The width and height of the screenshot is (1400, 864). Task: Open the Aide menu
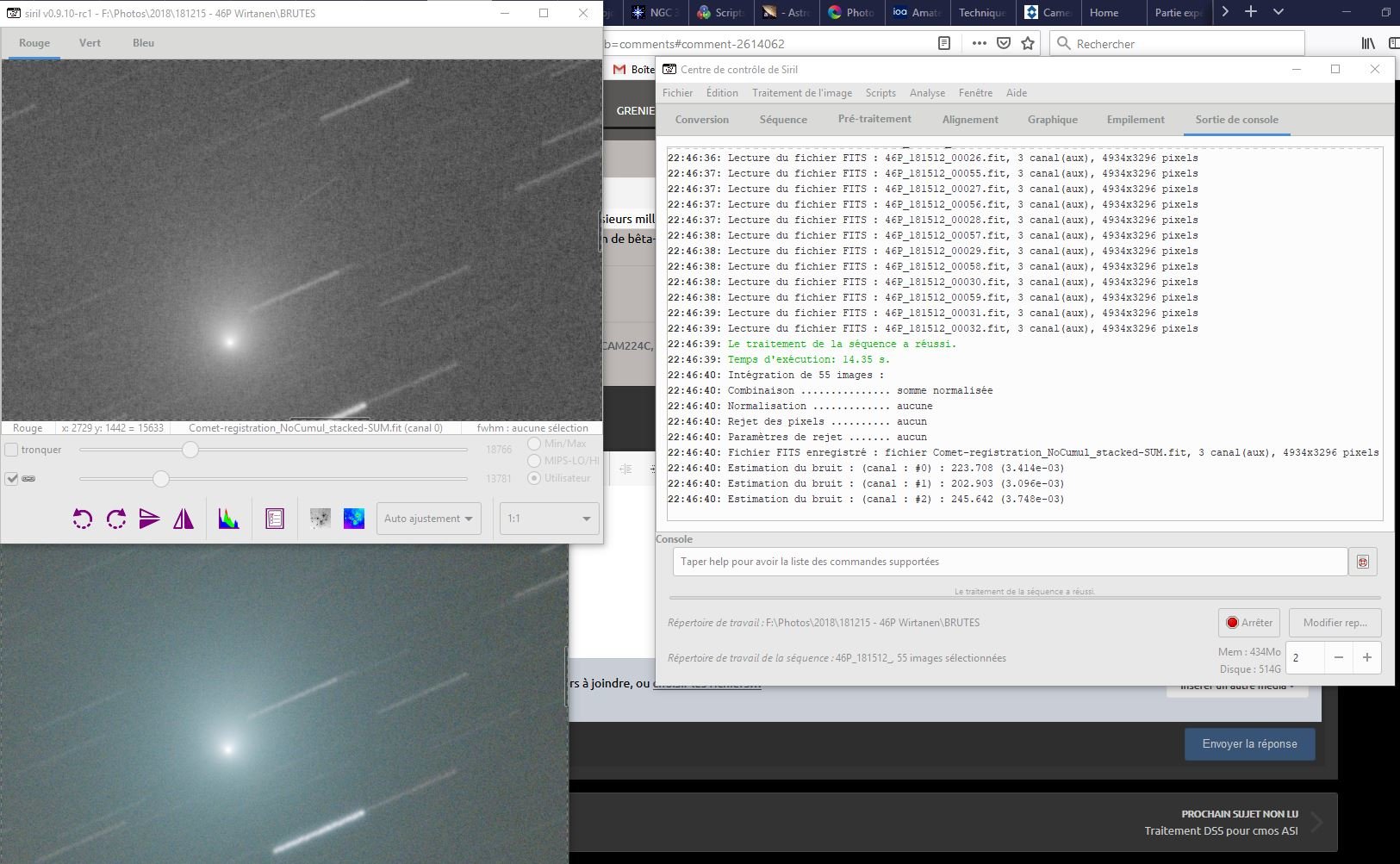(x=1017, y=93)
